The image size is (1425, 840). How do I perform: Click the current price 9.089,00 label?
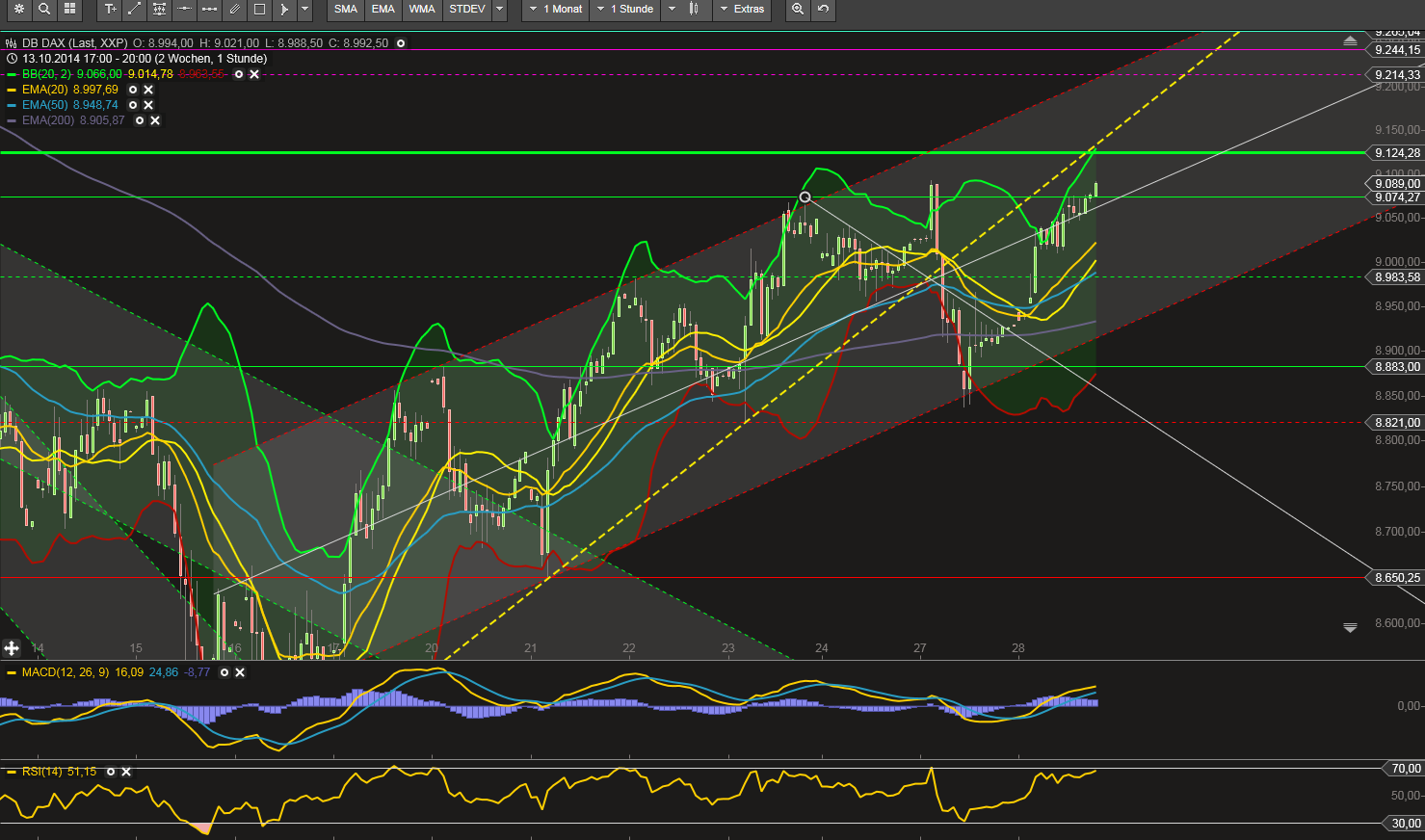tap(1396, 184)
